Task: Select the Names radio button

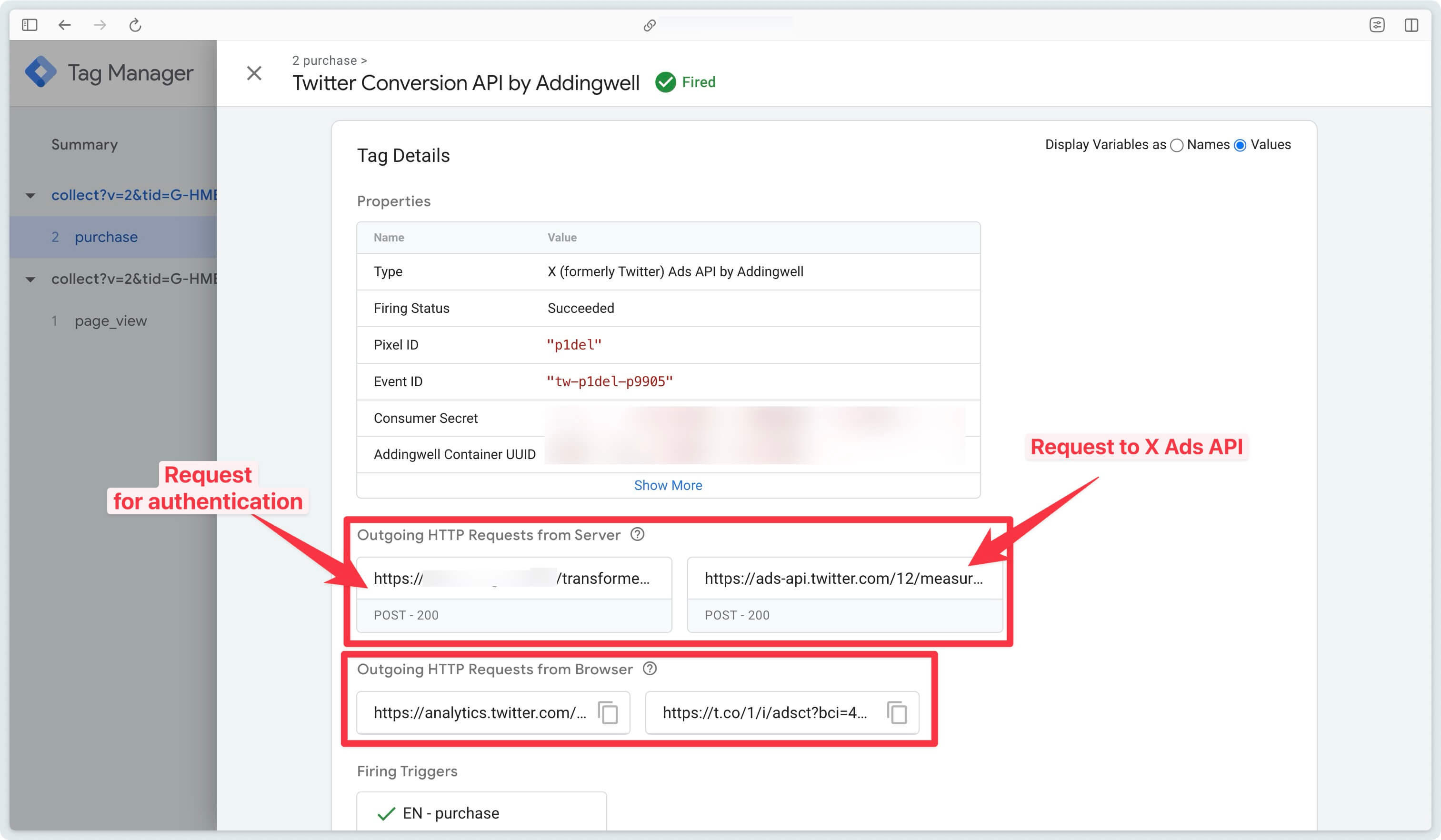Action: click(x=1176, y=145)
